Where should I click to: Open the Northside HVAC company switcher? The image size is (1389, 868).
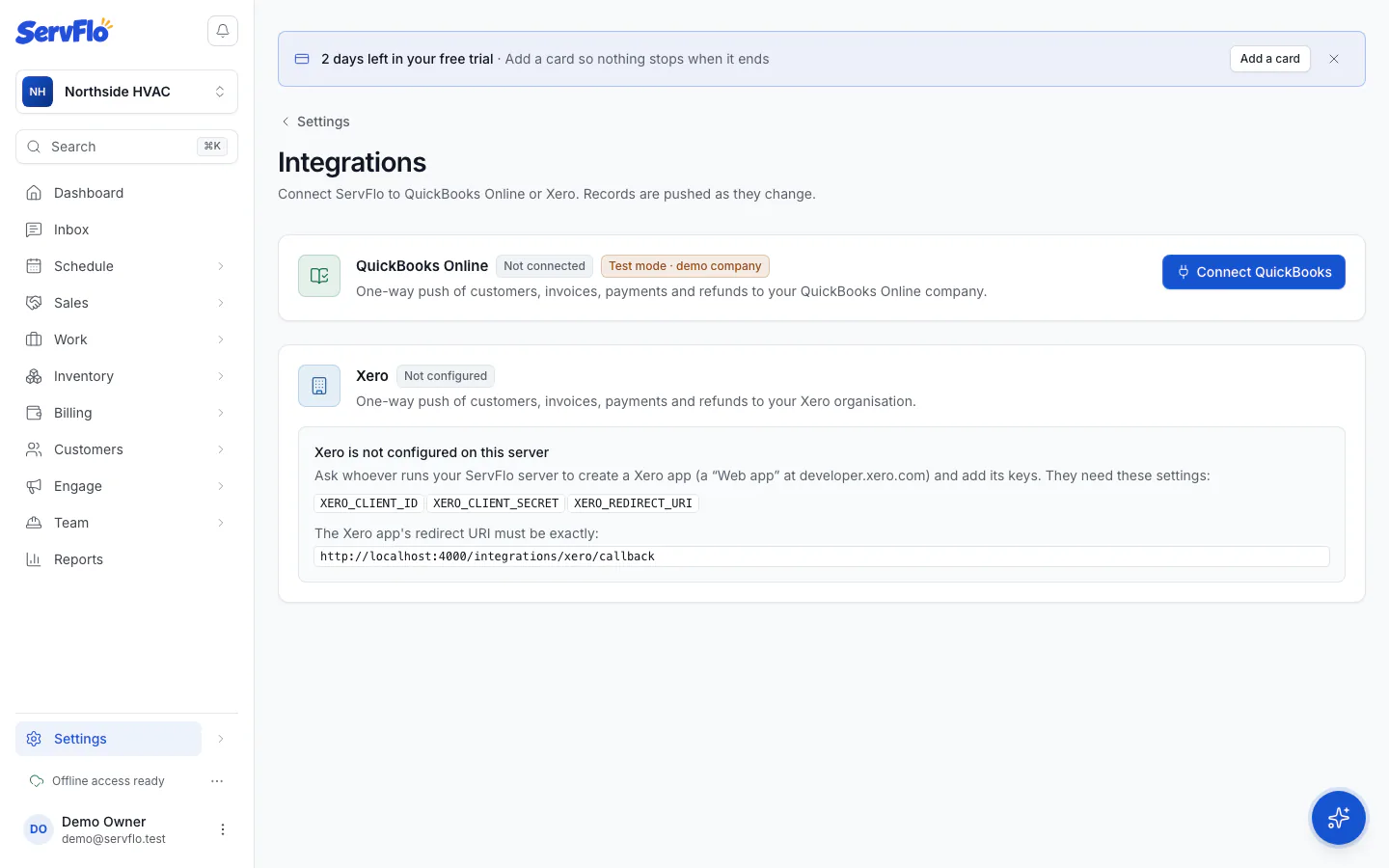[x=126, y=92]
